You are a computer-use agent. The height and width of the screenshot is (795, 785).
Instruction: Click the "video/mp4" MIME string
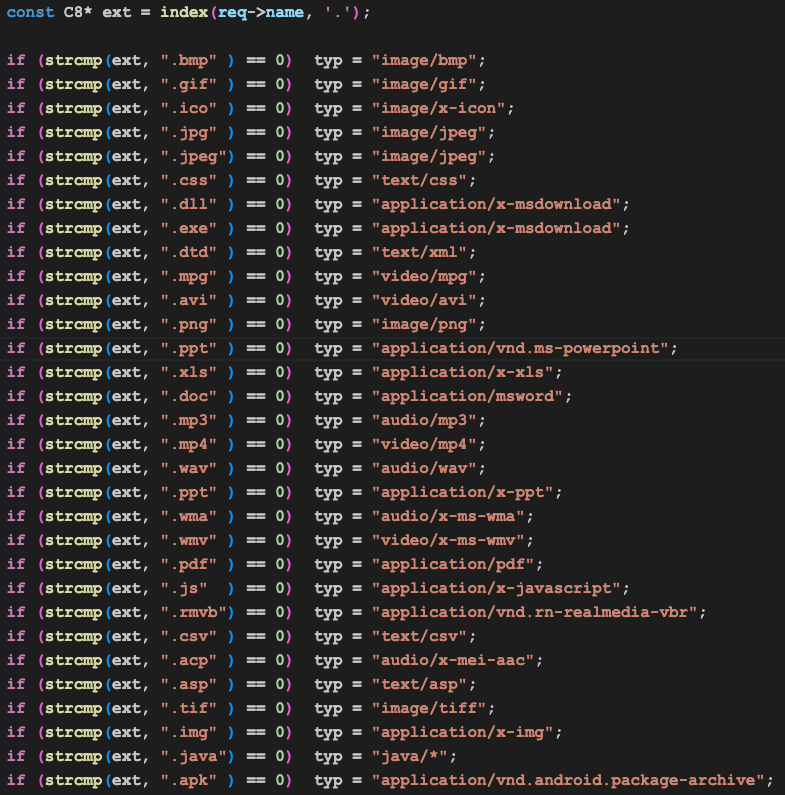[426, 444]
